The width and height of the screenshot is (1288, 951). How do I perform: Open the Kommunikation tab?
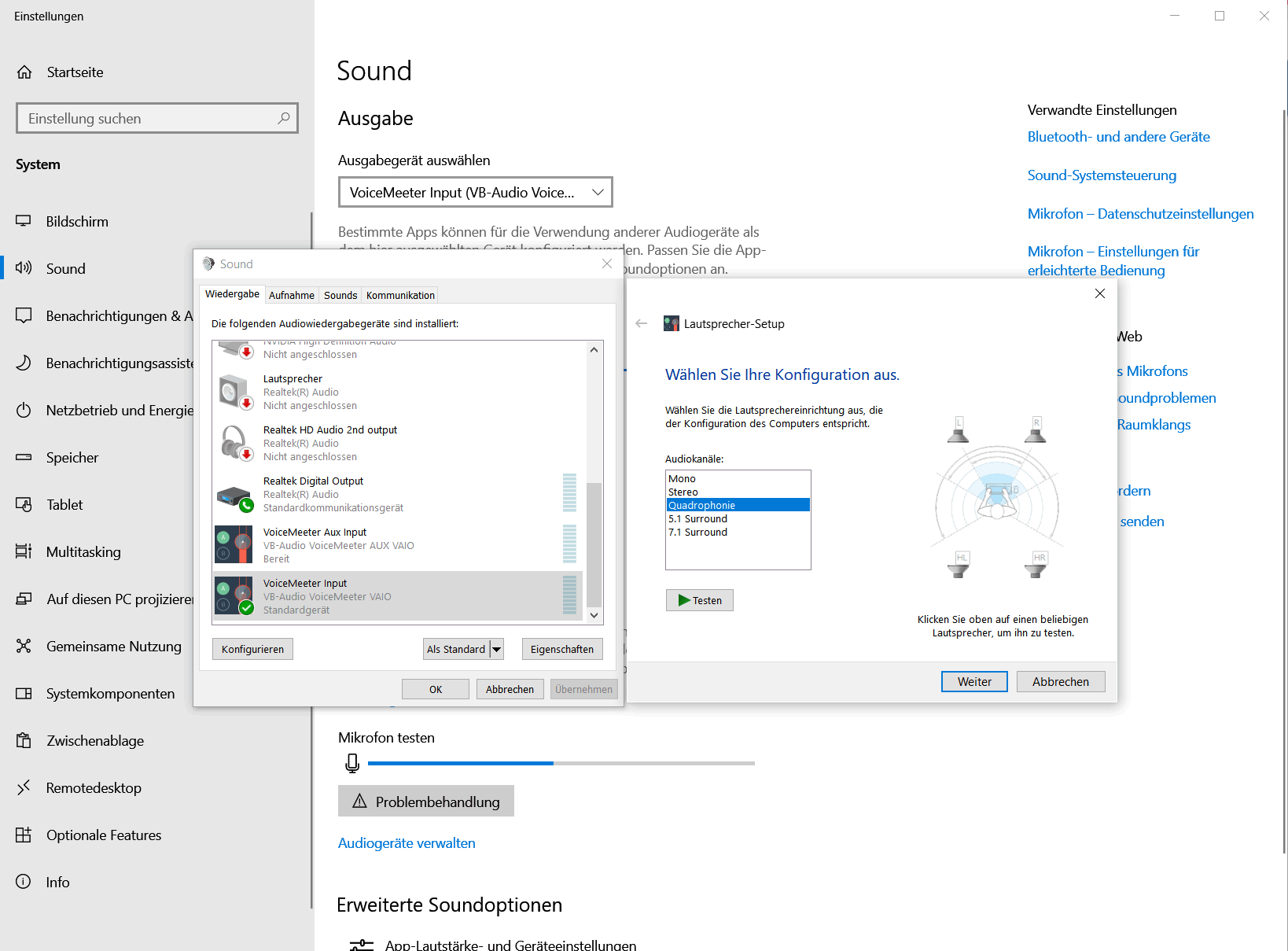(400, 296)
